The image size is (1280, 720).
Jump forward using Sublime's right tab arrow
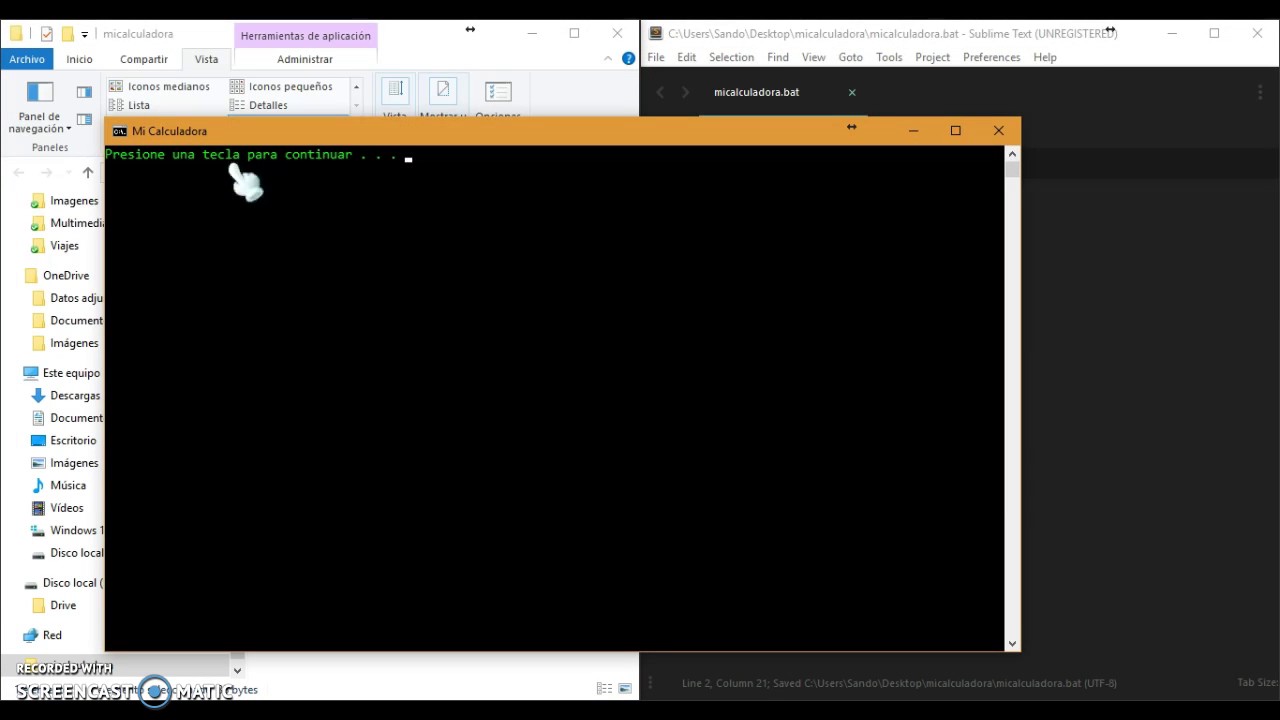click(685, 92)
